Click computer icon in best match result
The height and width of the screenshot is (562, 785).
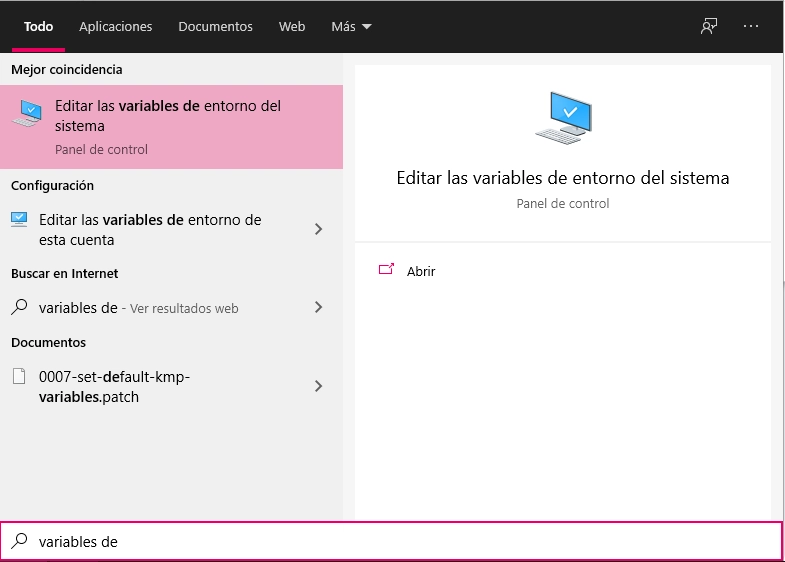[27, 113]
